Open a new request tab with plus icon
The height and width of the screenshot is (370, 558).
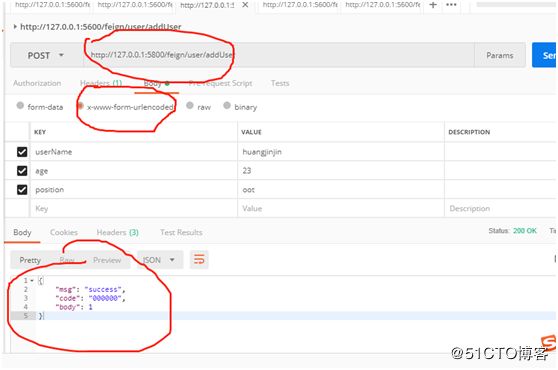tap(433, 5)
